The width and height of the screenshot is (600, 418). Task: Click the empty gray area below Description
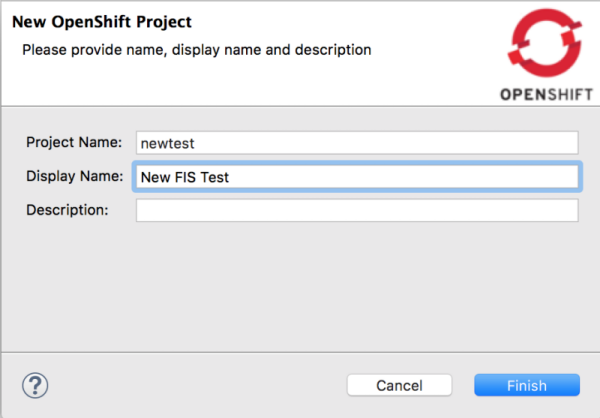coord(300,287)
